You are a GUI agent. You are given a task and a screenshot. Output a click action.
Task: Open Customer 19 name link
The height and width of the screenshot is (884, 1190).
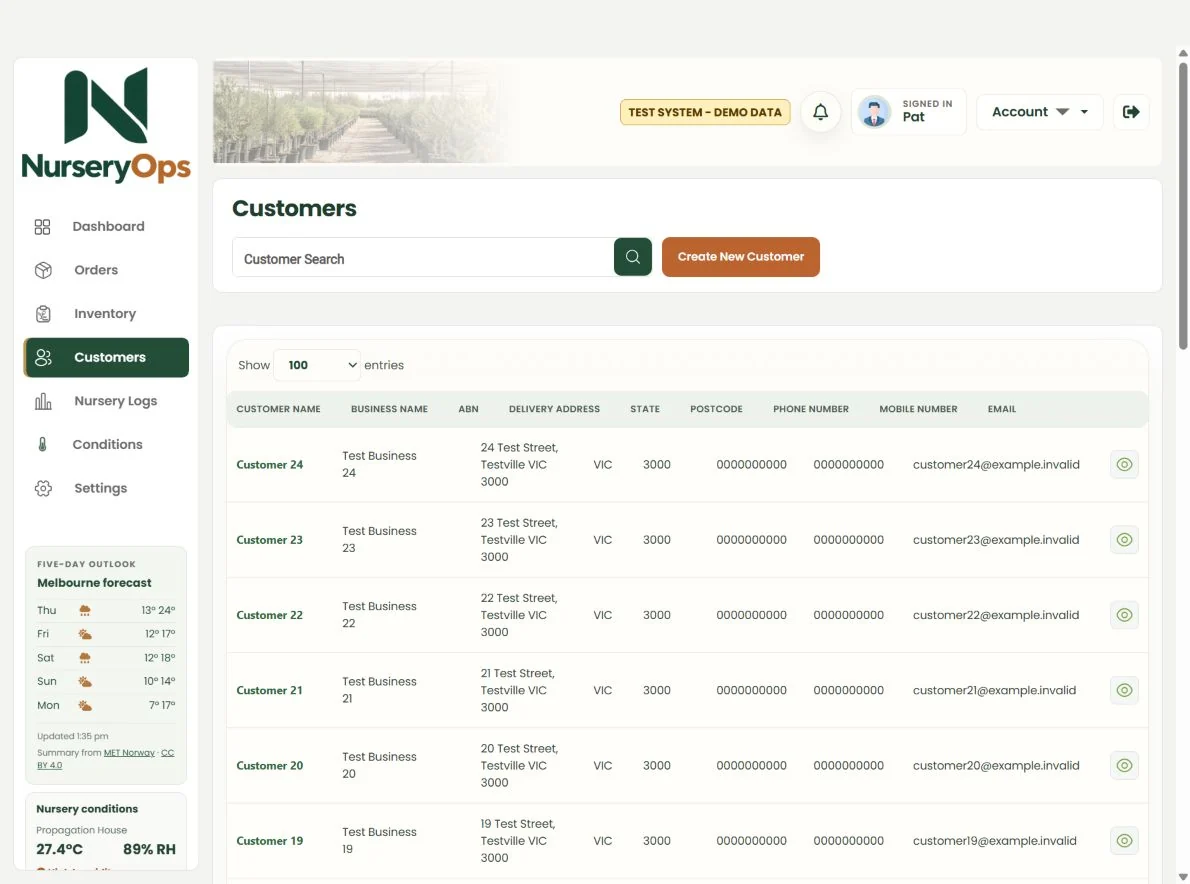269,840
